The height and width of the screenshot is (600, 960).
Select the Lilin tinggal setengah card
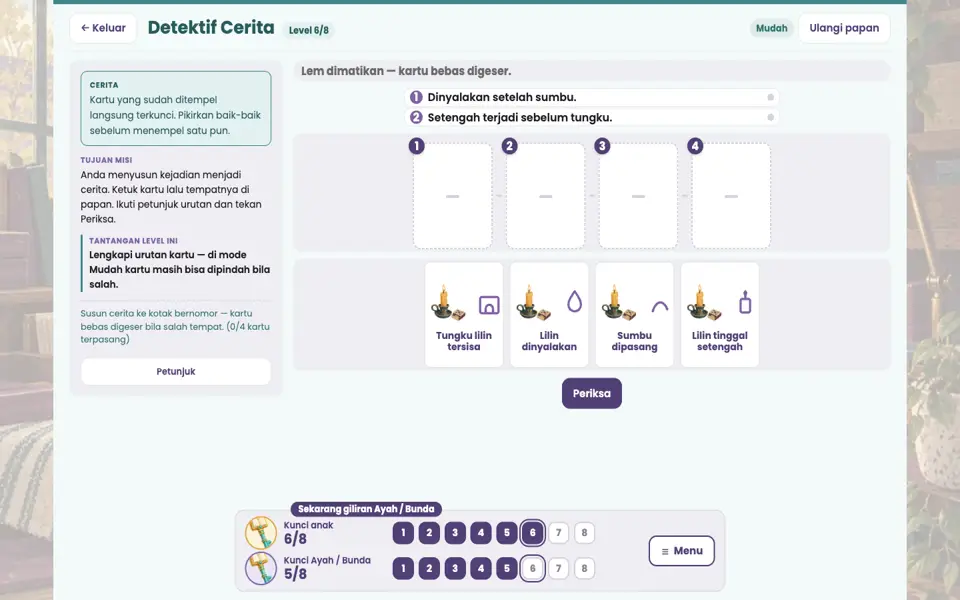[x=719, y=315]
